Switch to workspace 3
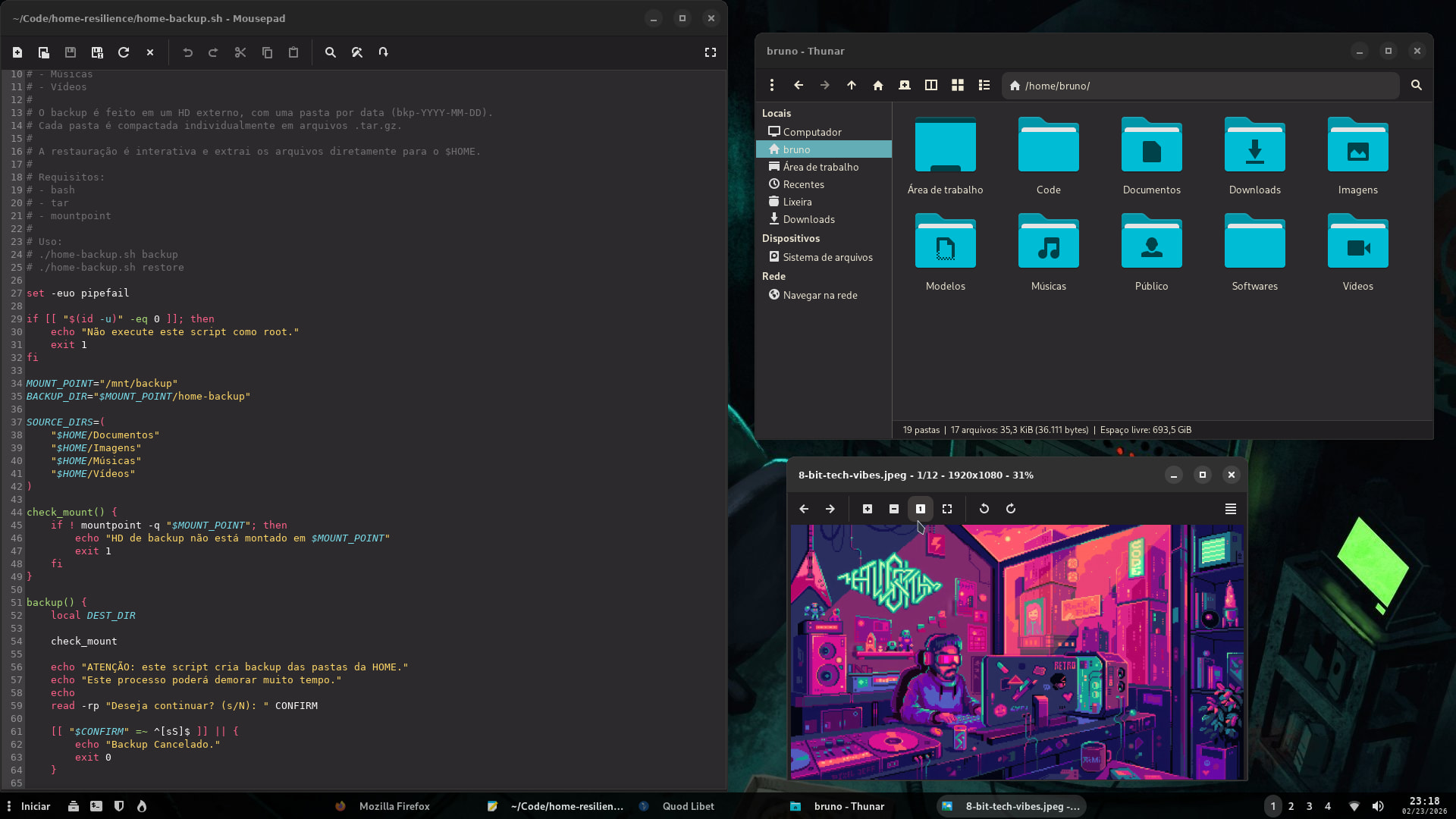Screen dimensions: 1456x819 (x=1309, y=806)
